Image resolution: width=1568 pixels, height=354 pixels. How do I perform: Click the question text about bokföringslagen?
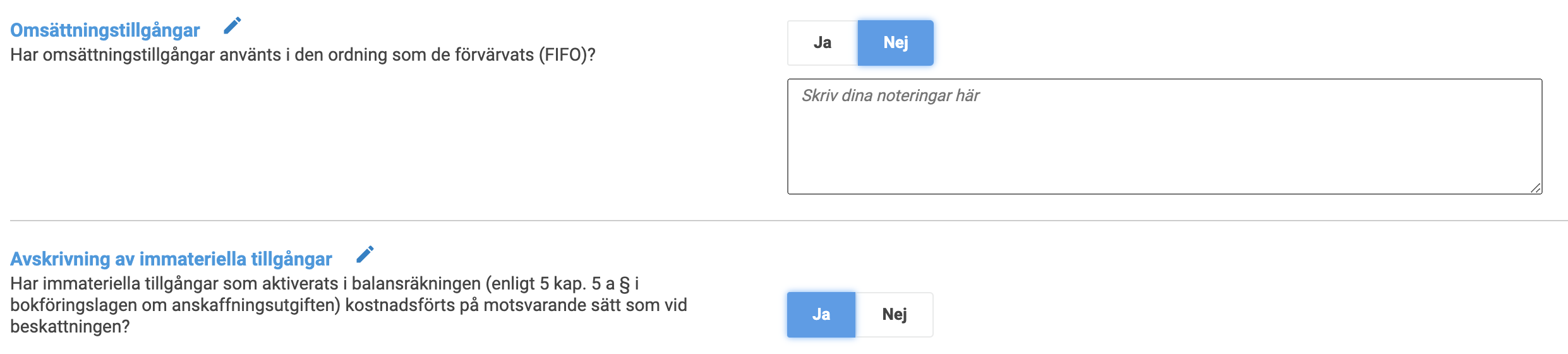347,305
